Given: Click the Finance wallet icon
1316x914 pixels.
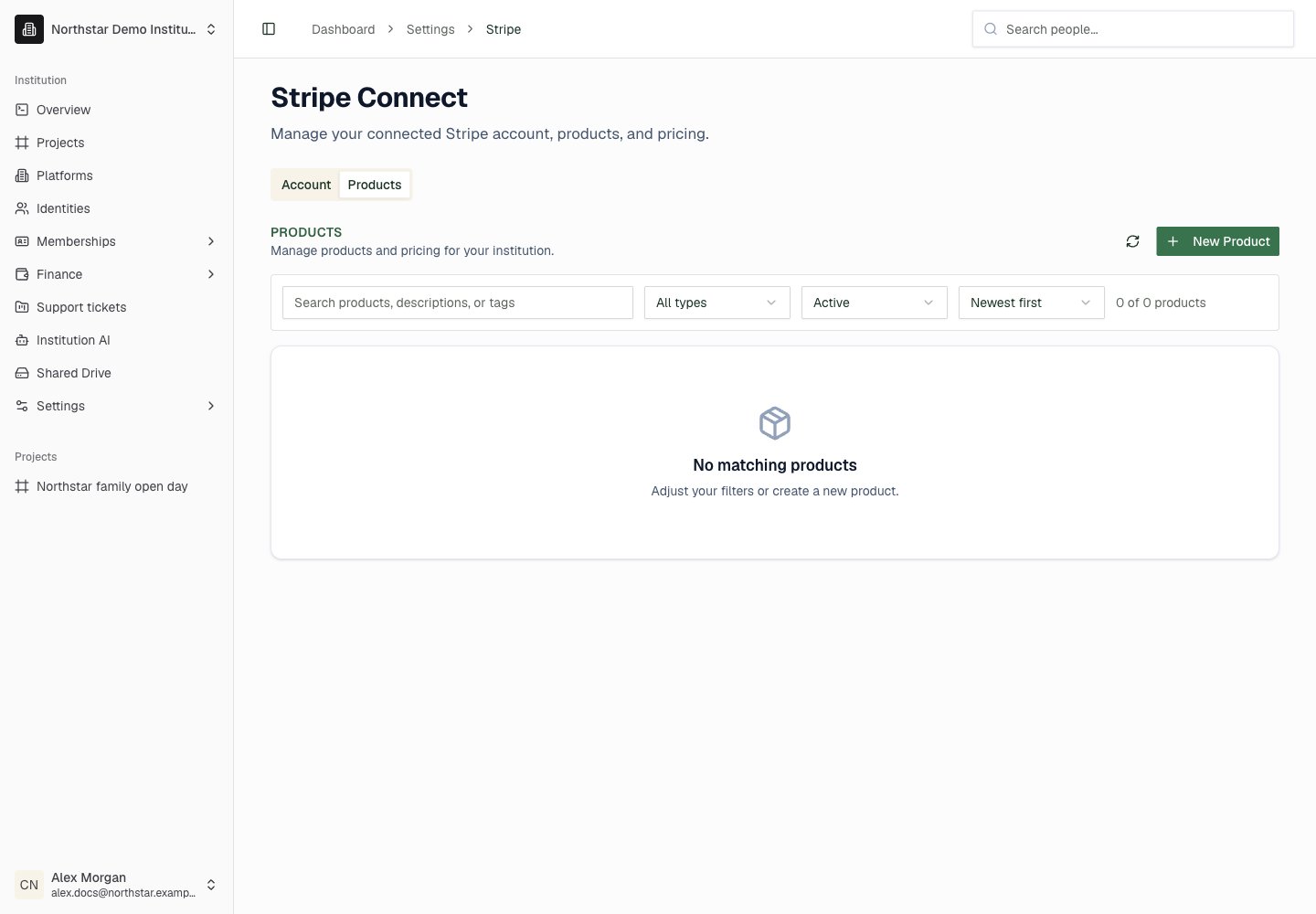Looking at the screenshot, I should coord(22,274).
